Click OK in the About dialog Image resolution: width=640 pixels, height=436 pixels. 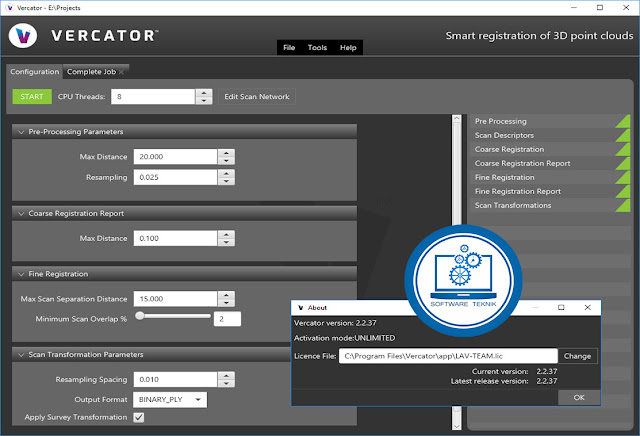coord(579,397)
